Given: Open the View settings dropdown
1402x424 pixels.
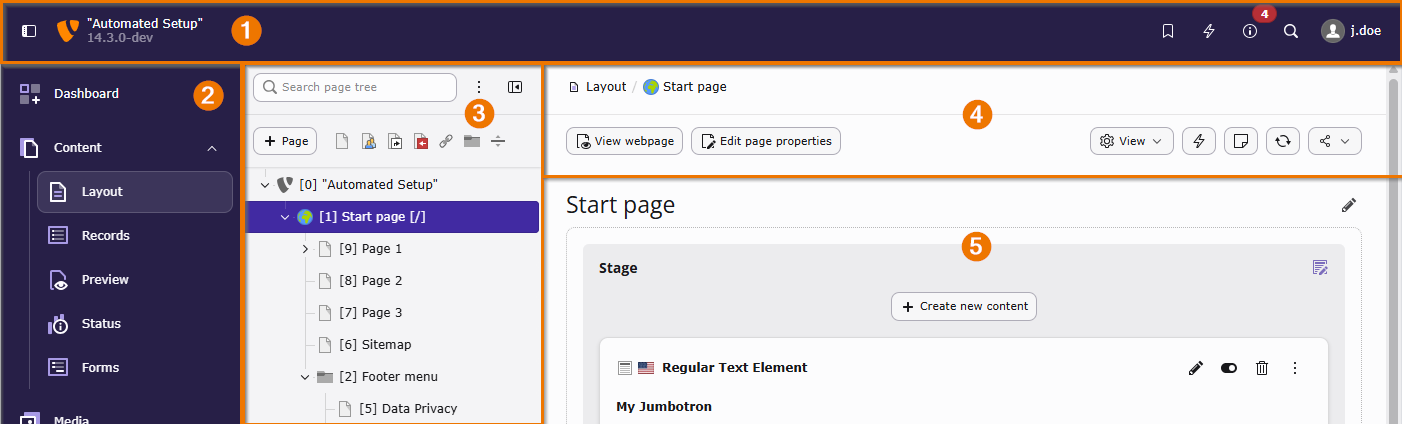Looking at the screenshot, I should pyautogui.click(x=1132, y=142).
